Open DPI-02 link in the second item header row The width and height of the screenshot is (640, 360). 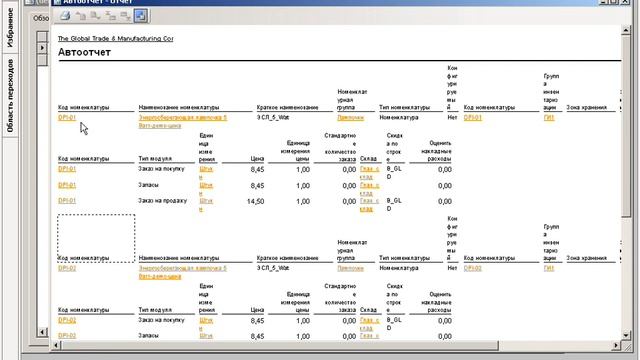click(67, 268)
